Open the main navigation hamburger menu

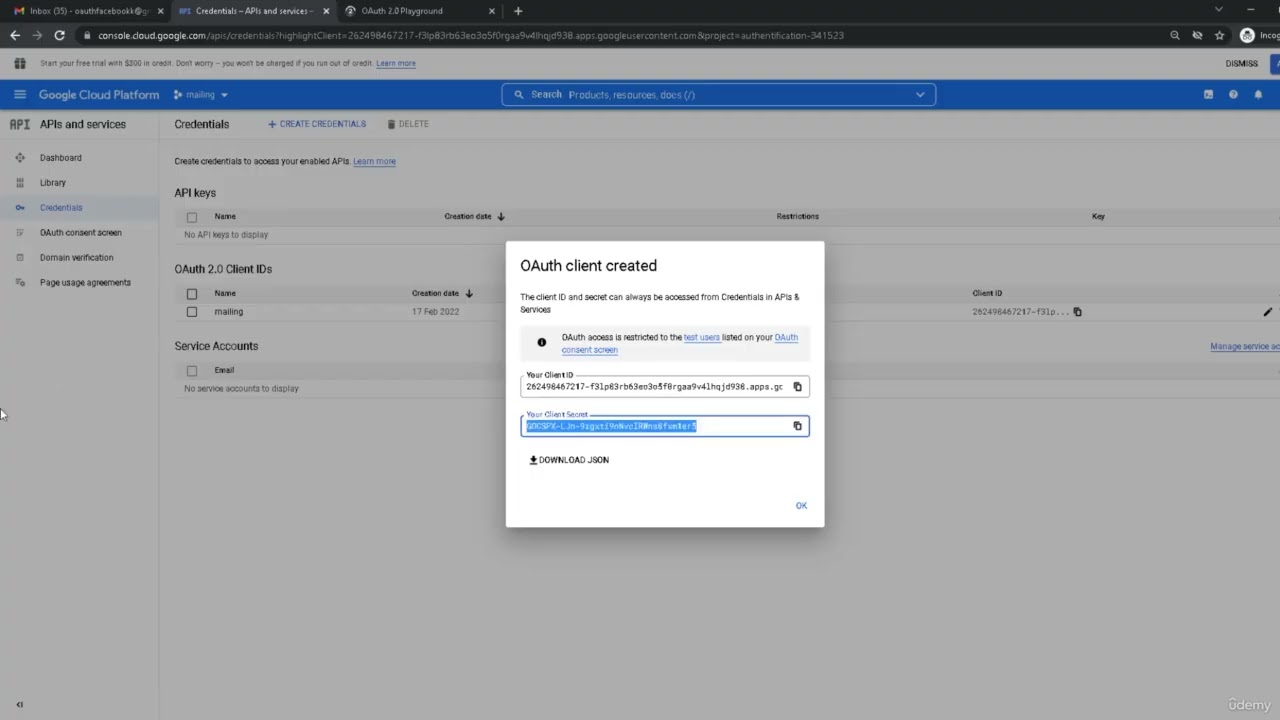coord(20,95)
